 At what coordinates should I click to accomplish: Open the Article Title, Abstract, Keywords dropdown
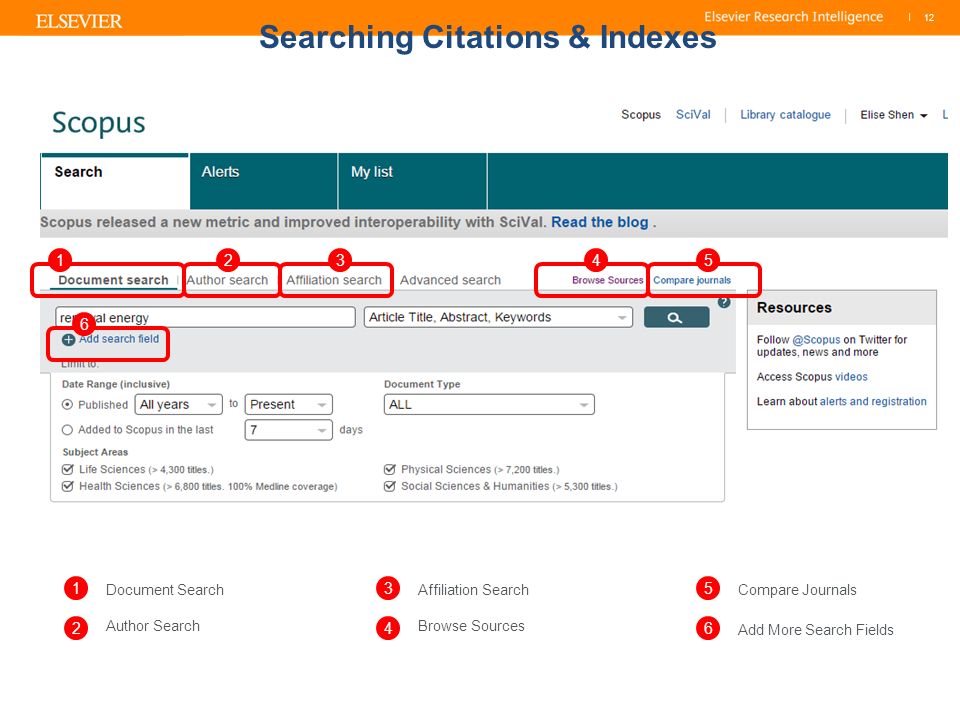point(498,317)
